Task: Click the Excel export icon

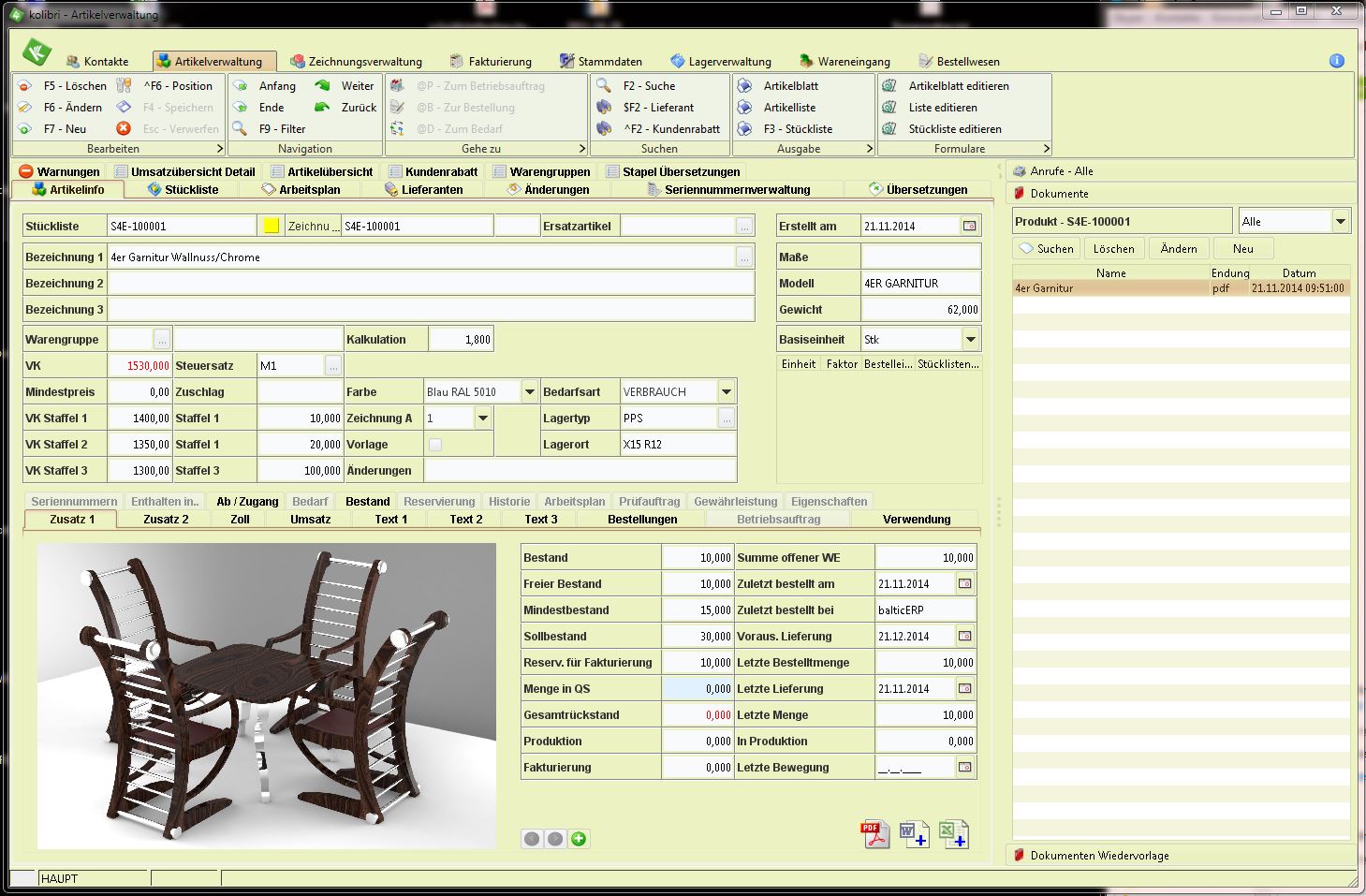Action: (x=953, y=833)
